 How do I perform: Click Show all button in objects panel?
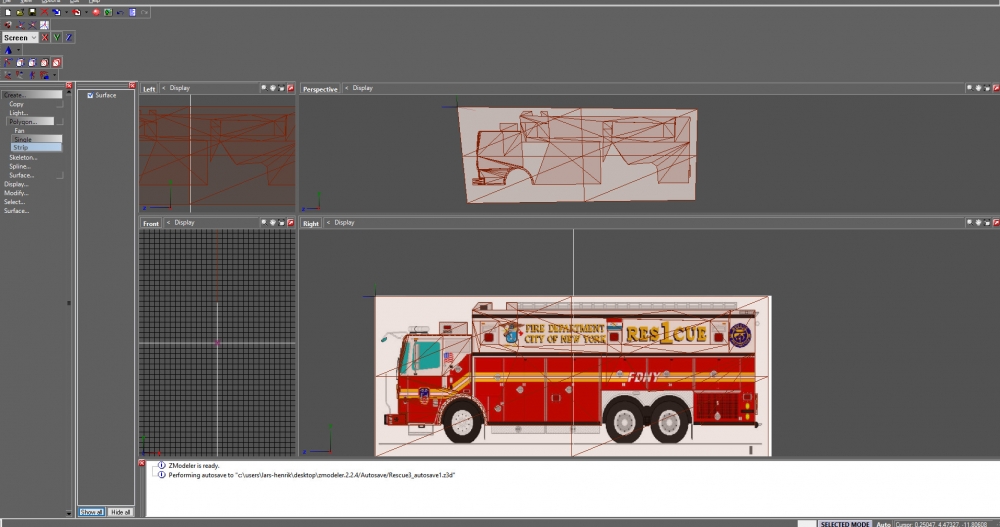[91, 512]
